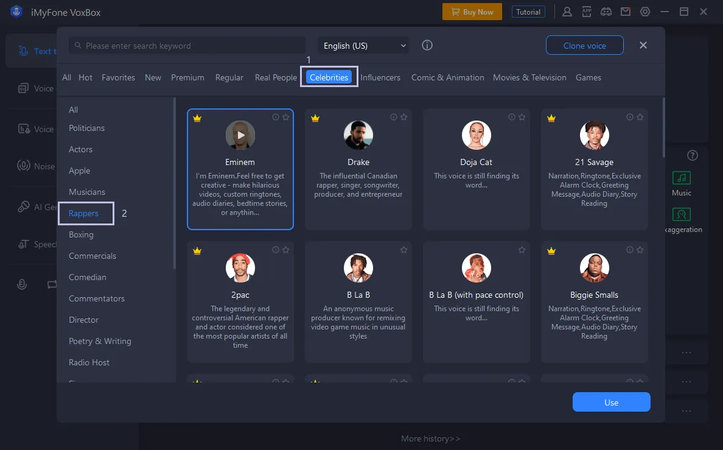The width and height of the screenshot is (723, 450).
Task: Open the mail notifications icon
Action: (x=626, y=12)
